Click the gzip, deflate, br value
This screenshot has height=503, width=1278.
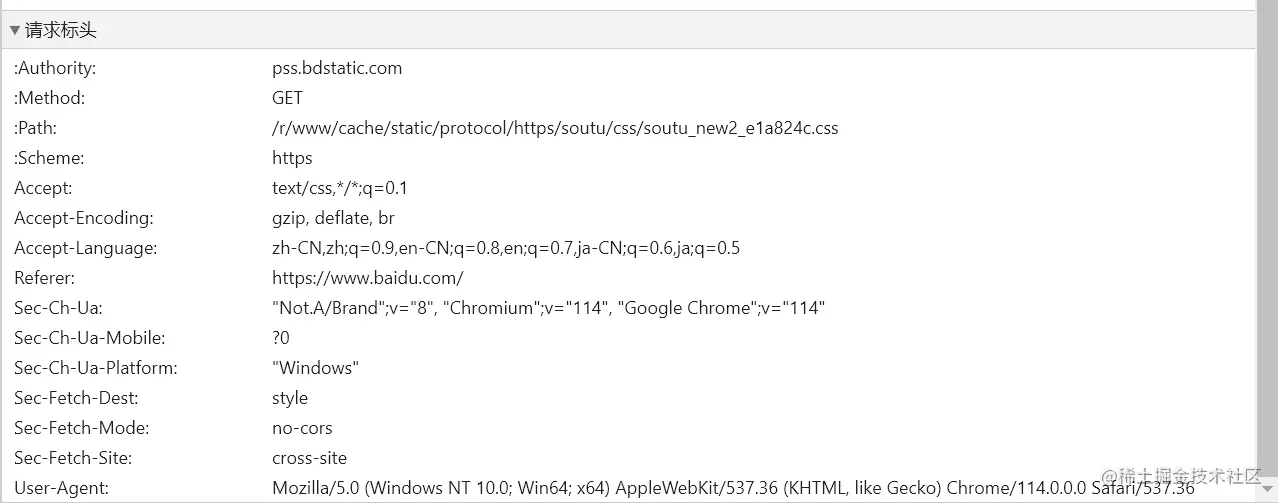[333, 218]
